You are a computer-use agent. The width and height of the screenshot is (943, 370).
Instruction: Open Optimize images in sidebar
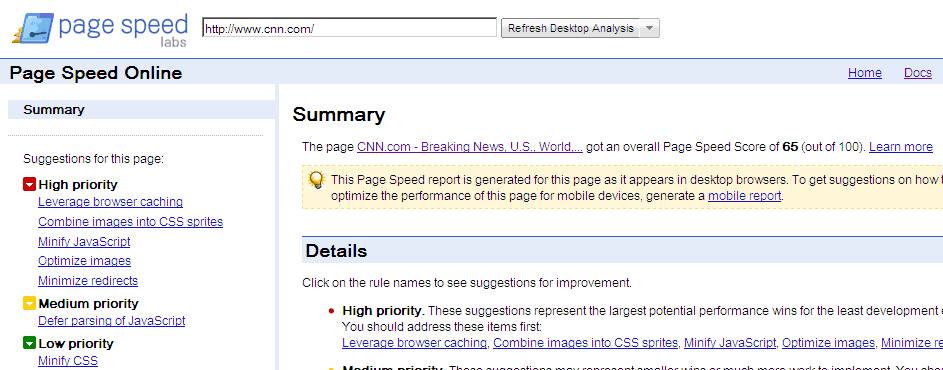click(x=84, y=261)
